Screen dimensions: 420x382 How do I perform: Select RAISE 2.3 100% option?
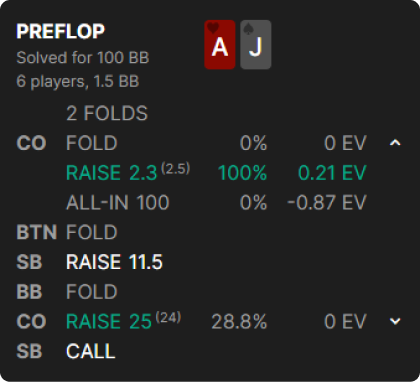[x=217, y=173]
